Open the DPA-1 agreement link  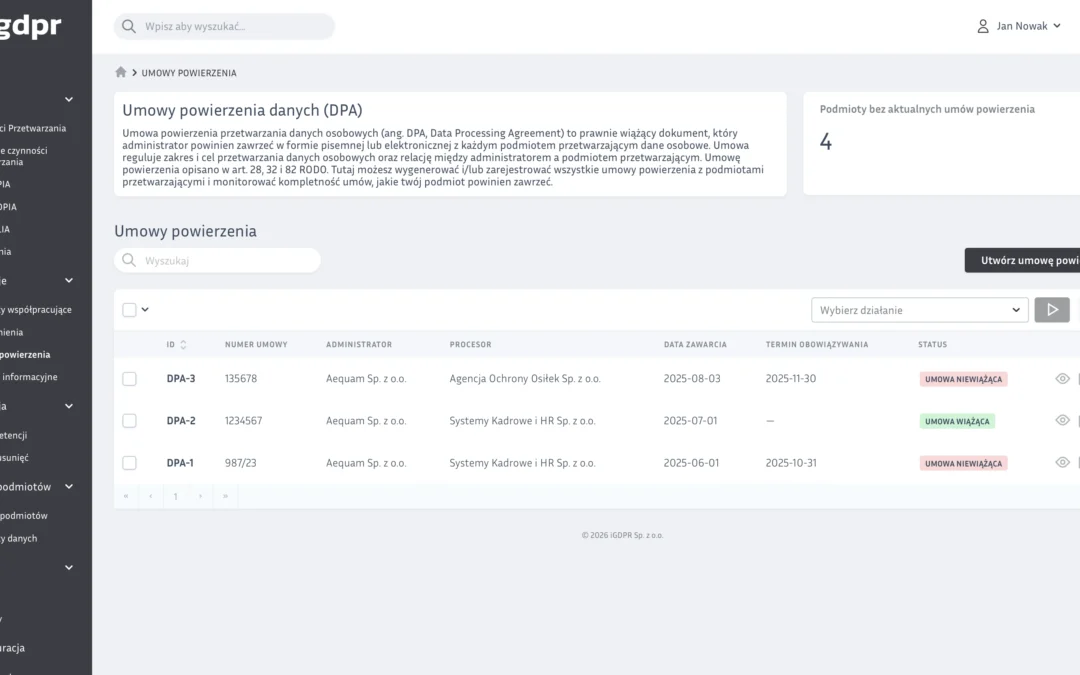pyautogui.click(x=180, y=463)
